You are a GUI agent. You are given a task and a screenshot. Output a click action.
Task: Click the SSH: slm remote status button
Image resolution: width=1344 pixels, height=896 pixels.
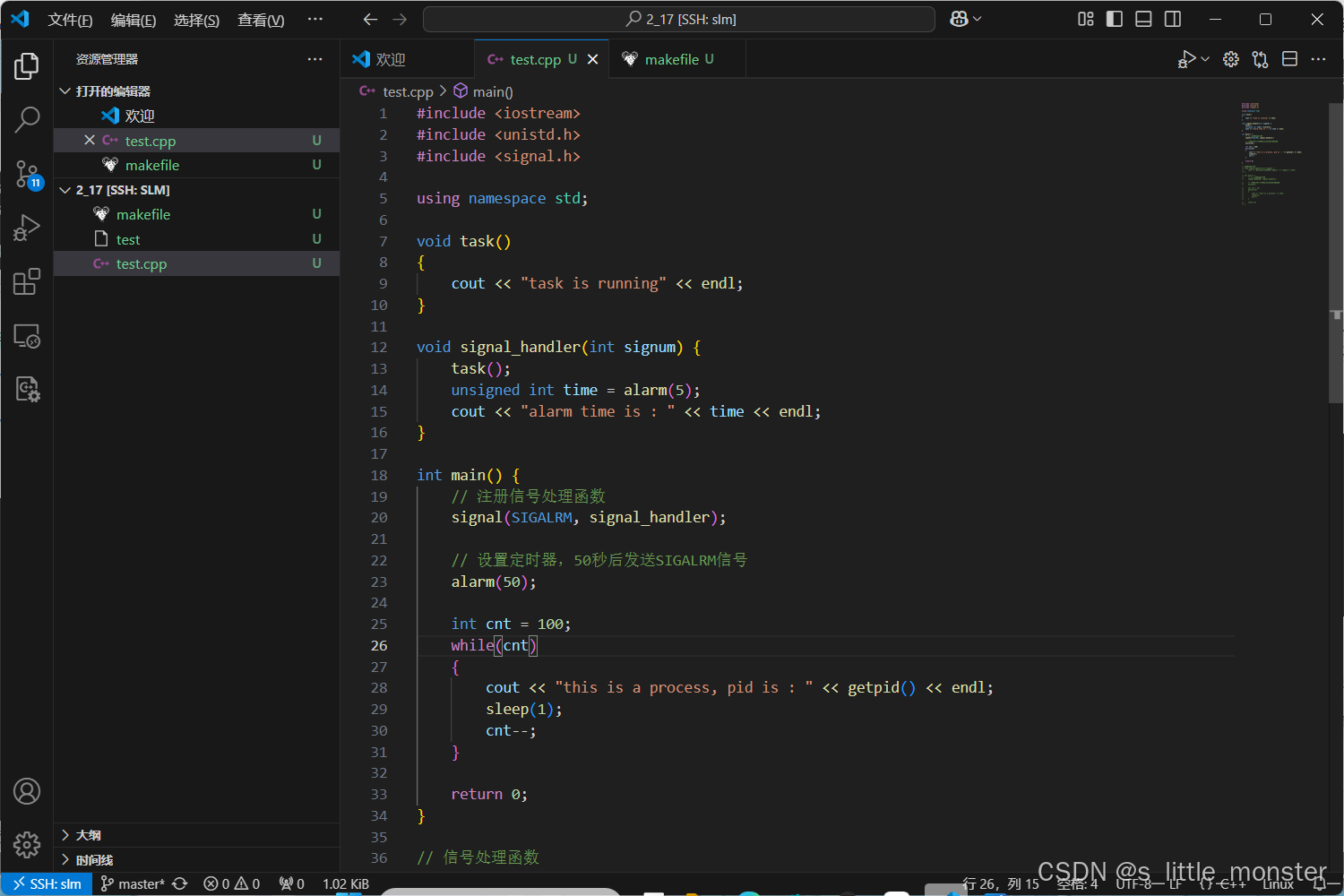(x=47, y=884)
